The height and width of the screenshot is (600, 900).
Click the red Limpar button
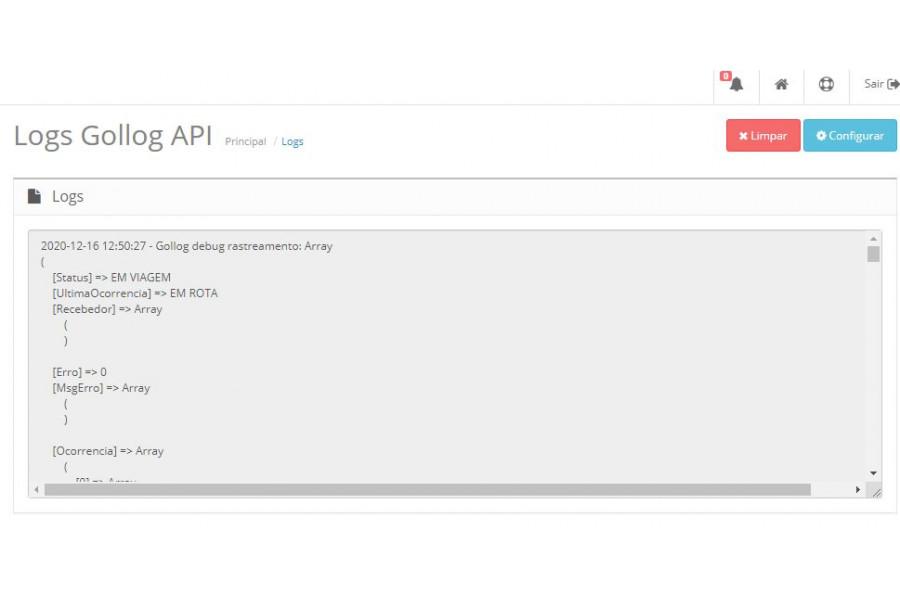763,136
